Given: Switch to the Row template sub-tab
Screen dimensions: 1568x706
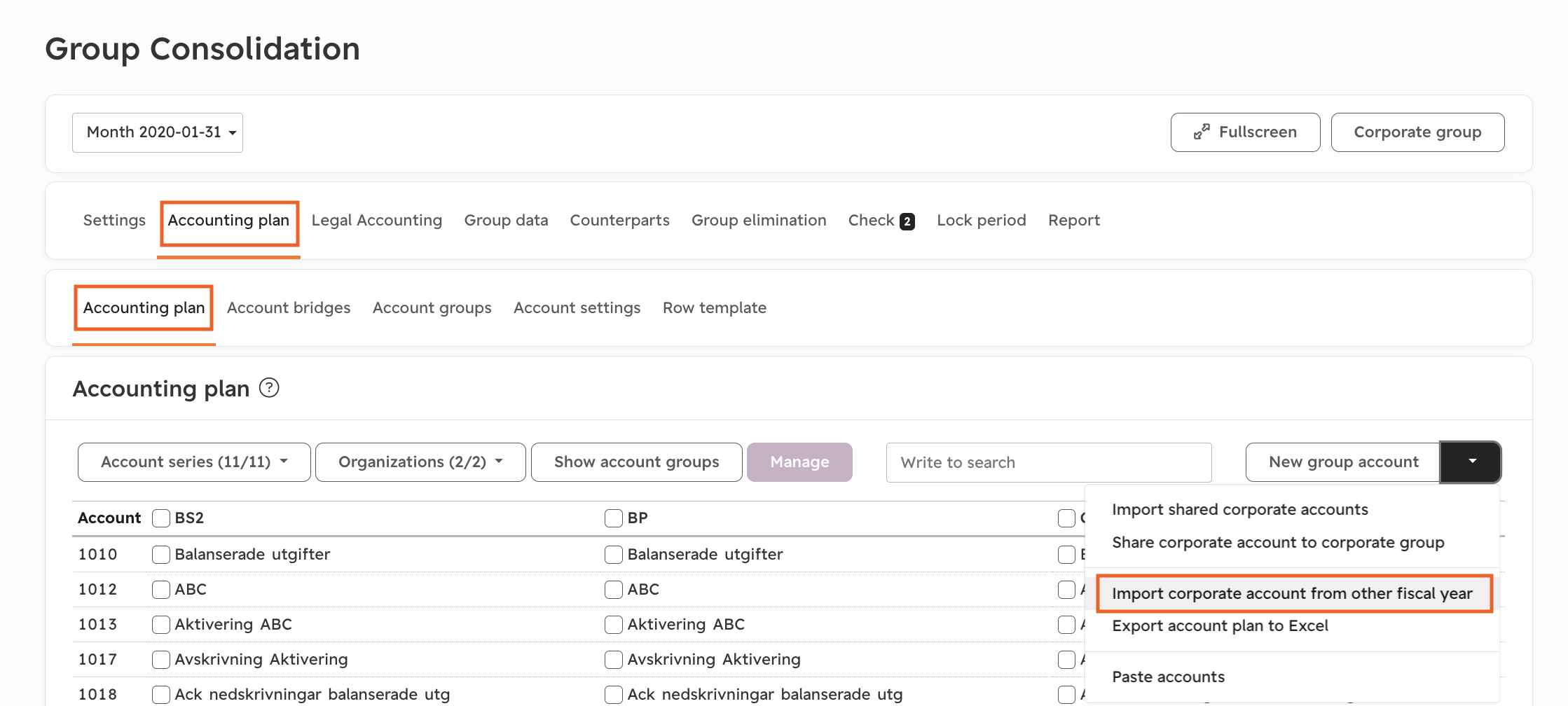Looking at the screenshot, I should click(x=715, y=308).
